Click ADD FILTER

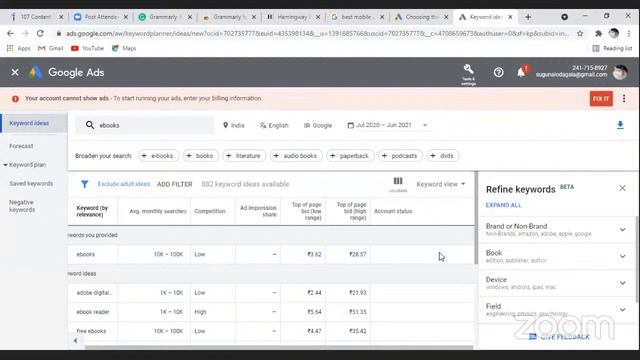(x=175, y=184)
